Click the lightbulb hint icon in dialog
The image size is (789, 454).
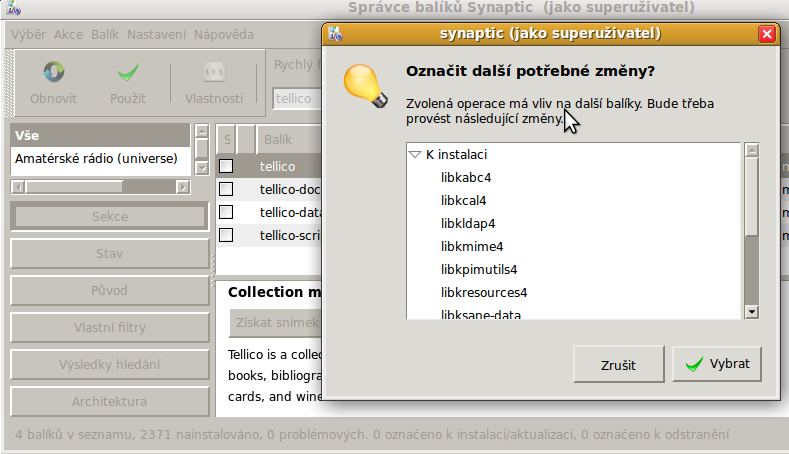point(366,86)
